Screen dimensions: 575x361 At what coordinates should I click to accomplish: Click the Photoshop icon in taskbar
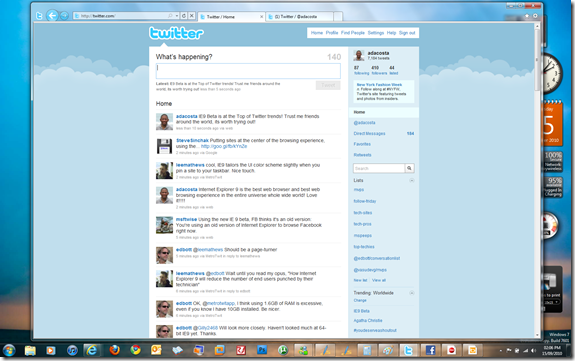pyautogui.click(x=262, y=350)
